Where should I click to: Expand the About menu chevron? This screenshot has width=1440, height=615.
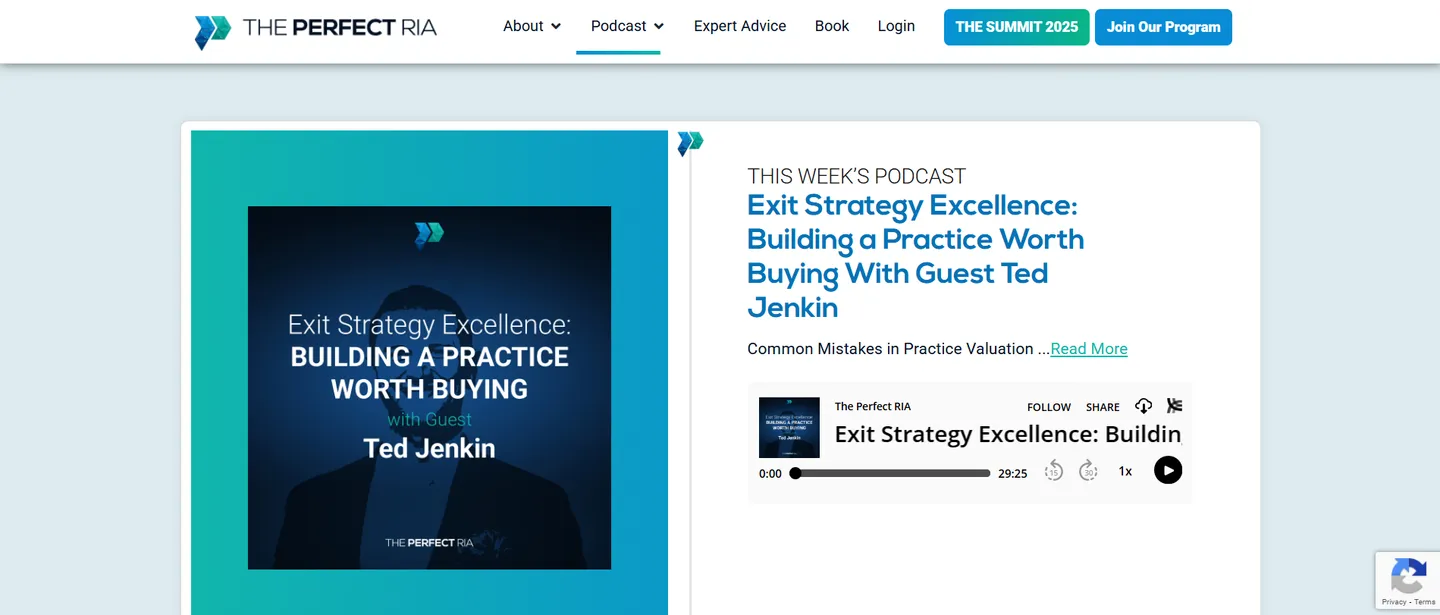pos(556,27)
